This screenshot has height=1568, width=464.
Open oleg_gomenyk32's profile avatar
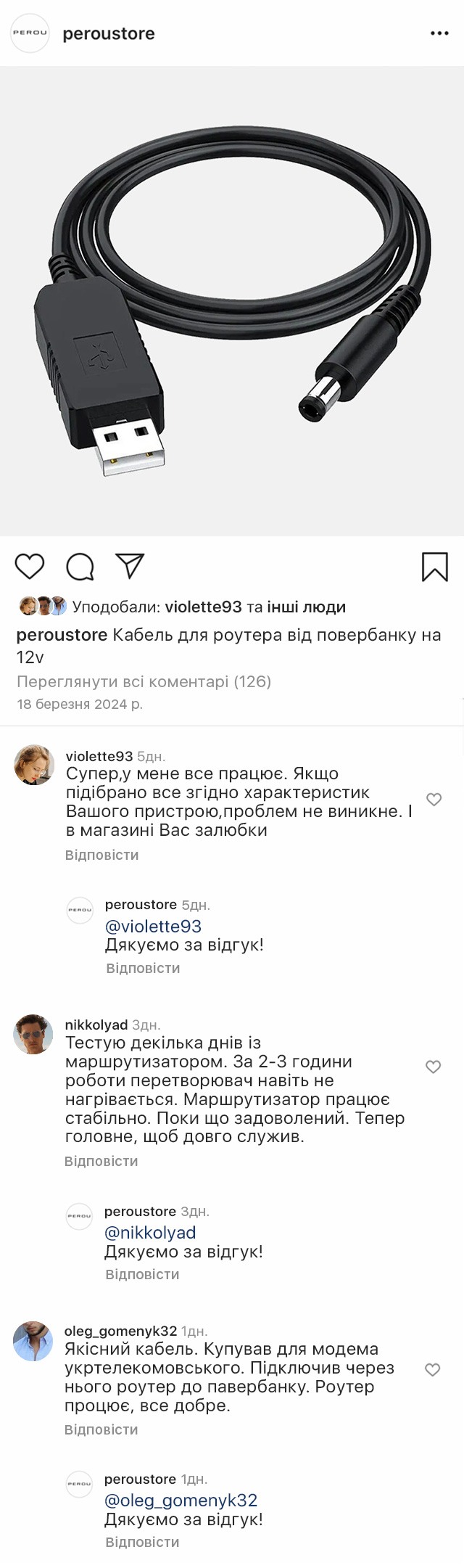pos(33,1340)
